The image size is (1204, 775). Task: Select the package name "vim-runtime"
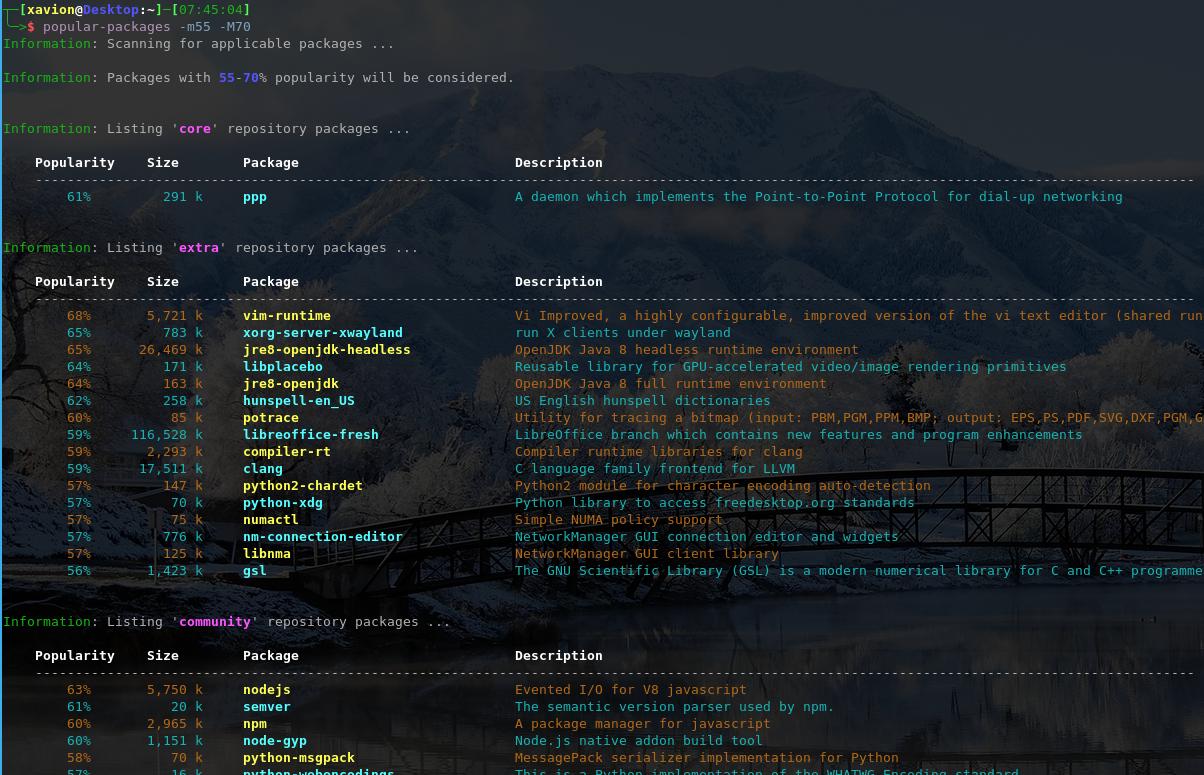[x=287, y=316]
